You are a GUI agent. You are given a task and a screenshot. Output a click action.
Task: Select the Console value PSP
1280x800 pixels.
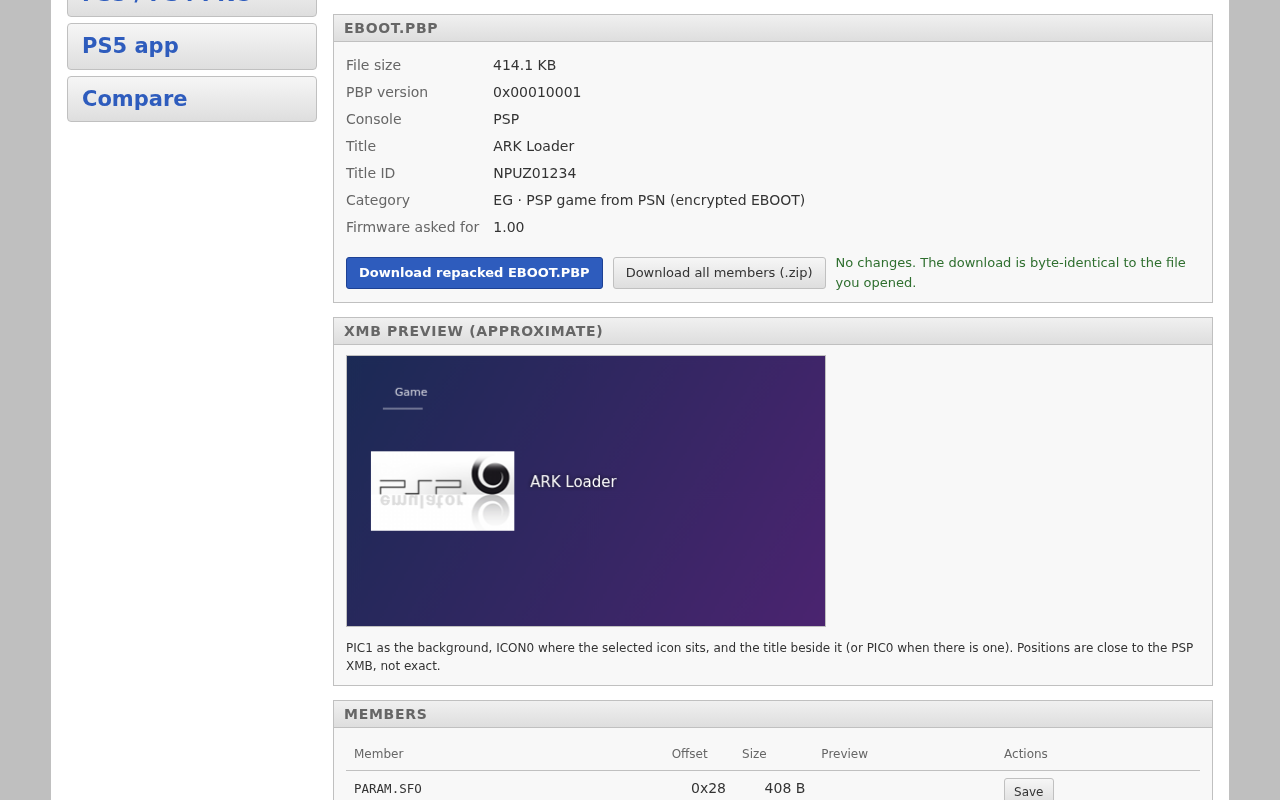tap(506, 119)
